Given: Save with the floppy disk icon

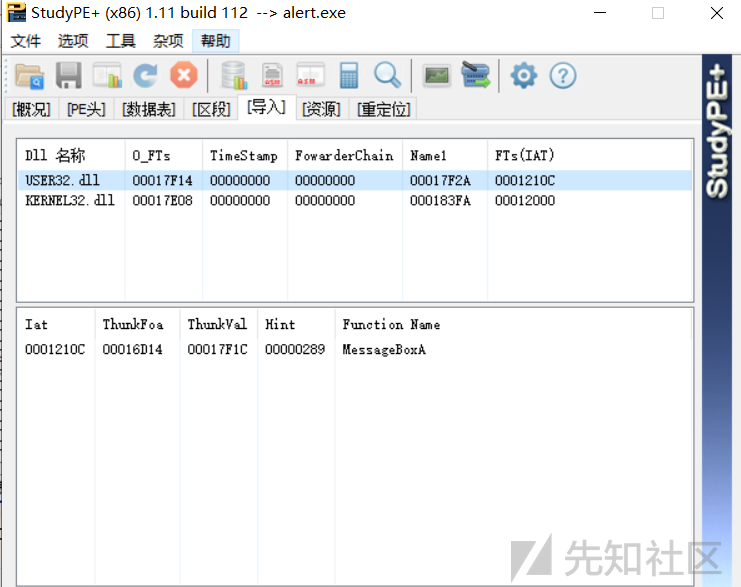Looking at the screenshot, I should click(69, 76).
